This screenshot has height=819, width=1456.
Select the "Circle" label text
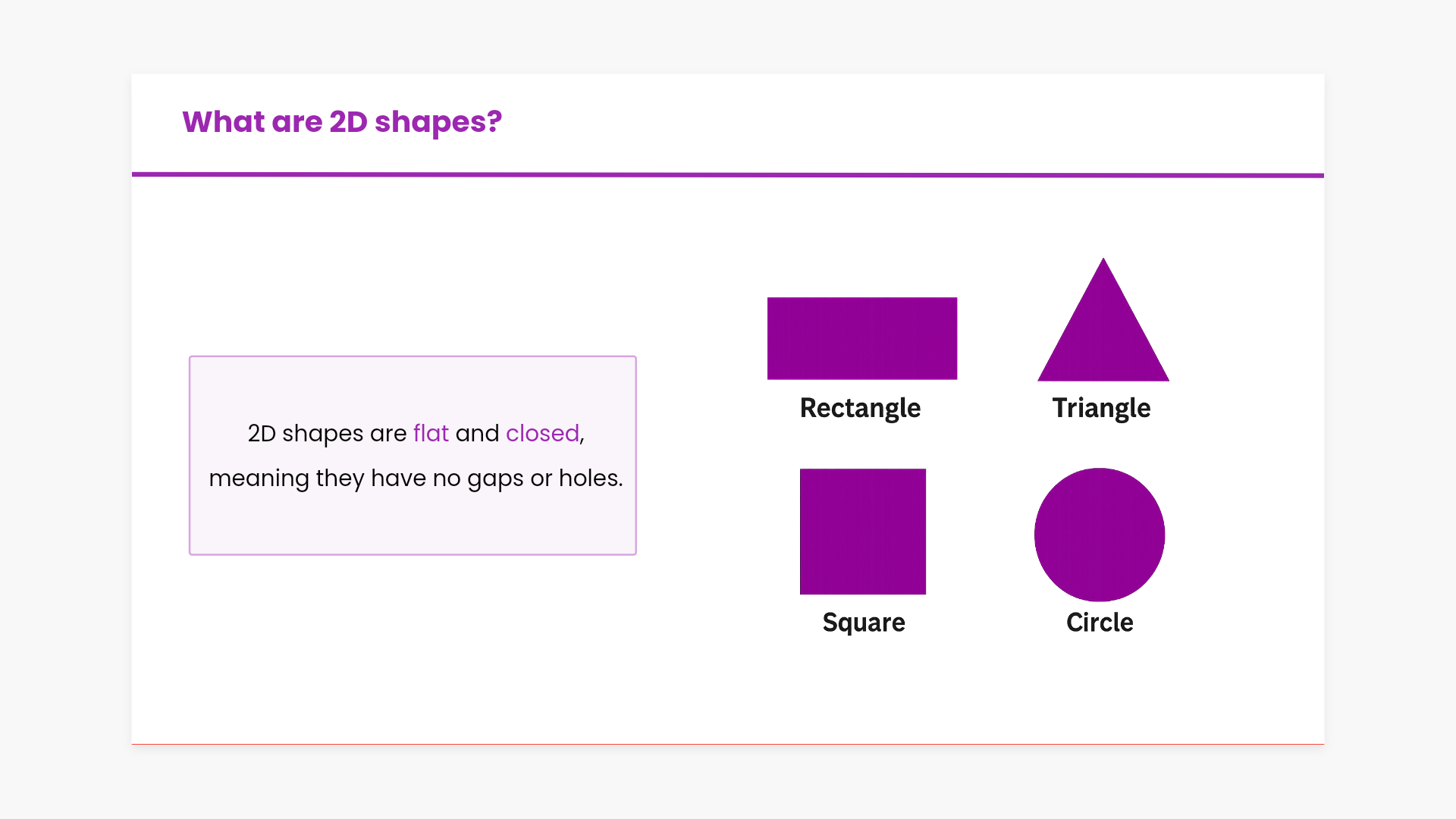pyautogui.click(x=1100, y=623)
